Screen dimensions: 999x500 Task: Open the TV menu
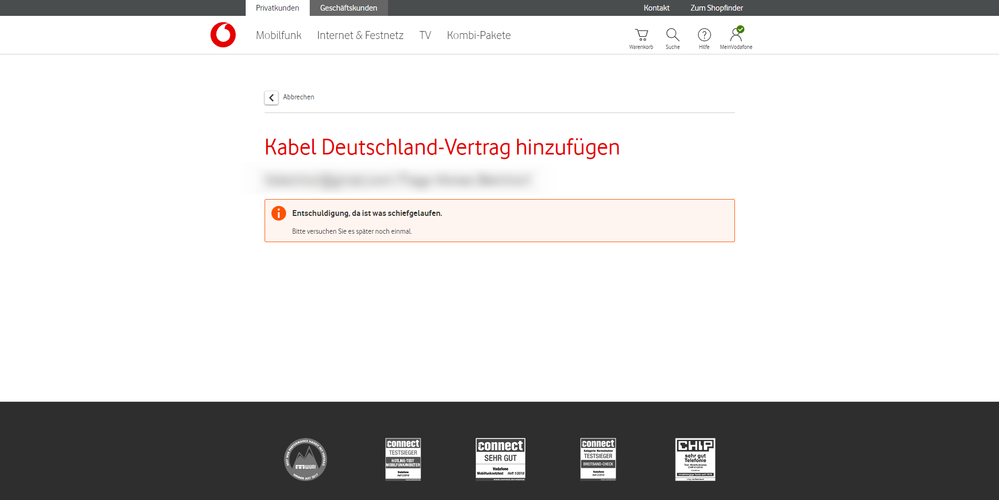coord(425,36)
